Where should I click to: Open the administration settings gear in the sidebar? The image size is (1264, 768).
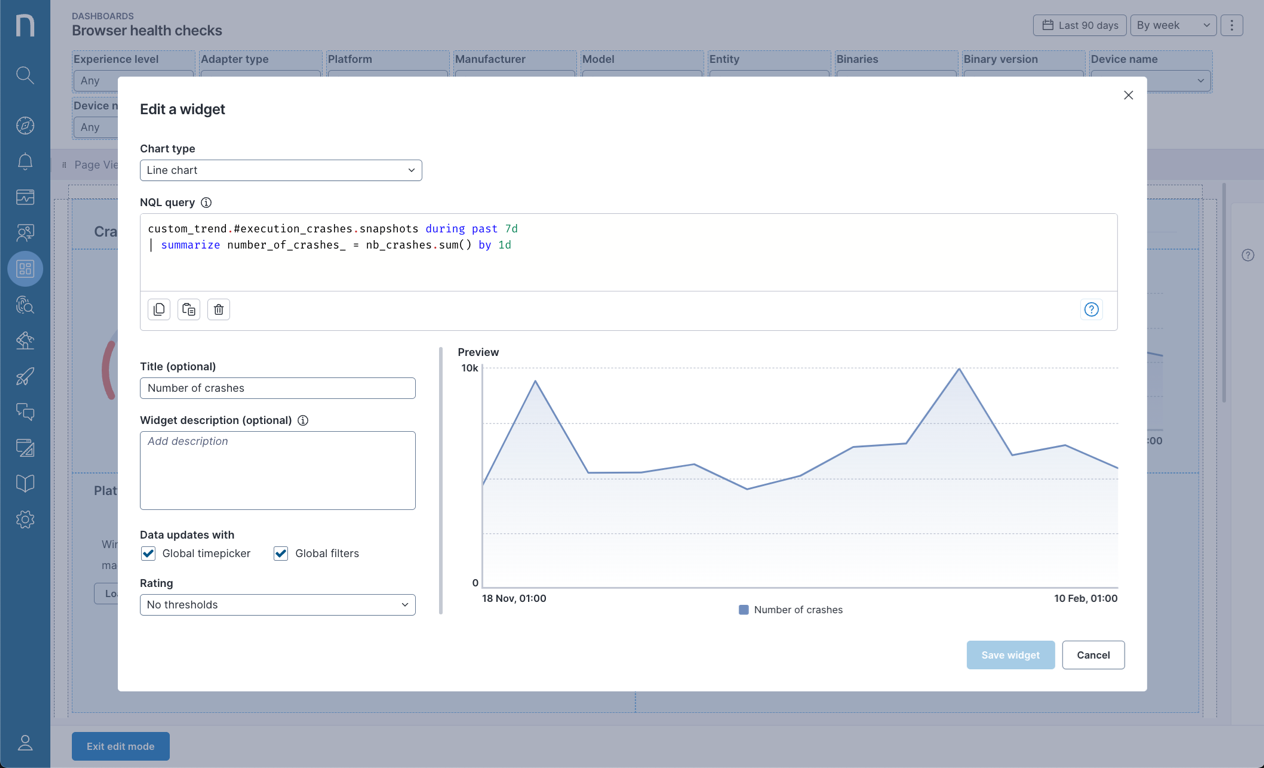tap(25, 519)
